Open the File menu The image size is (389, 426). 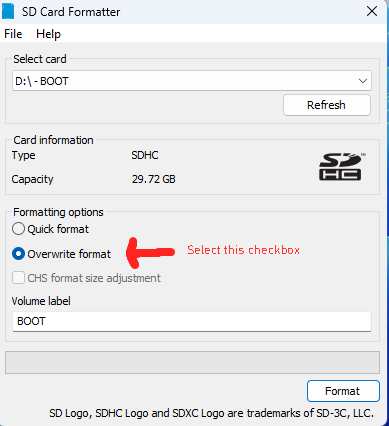click(x=13, y=34)
